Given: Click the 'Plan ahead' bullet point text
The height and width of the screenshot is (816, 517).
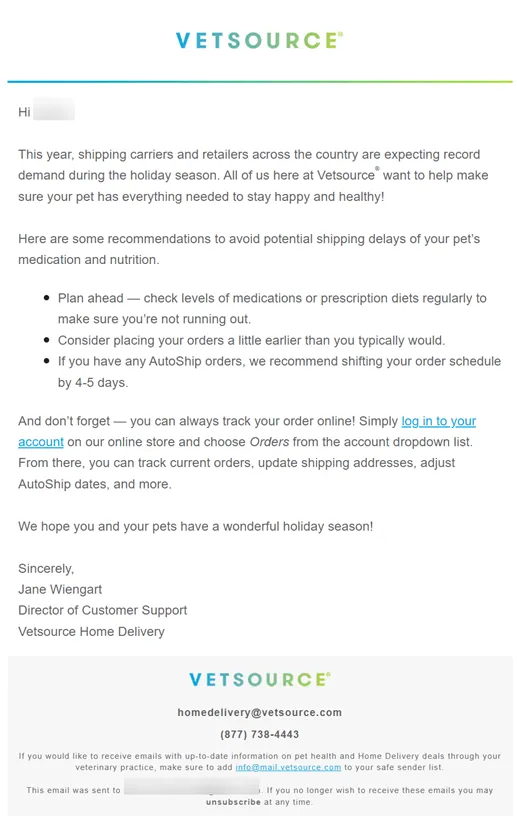Looking at the screenshot, I should (x=272, y=309).
